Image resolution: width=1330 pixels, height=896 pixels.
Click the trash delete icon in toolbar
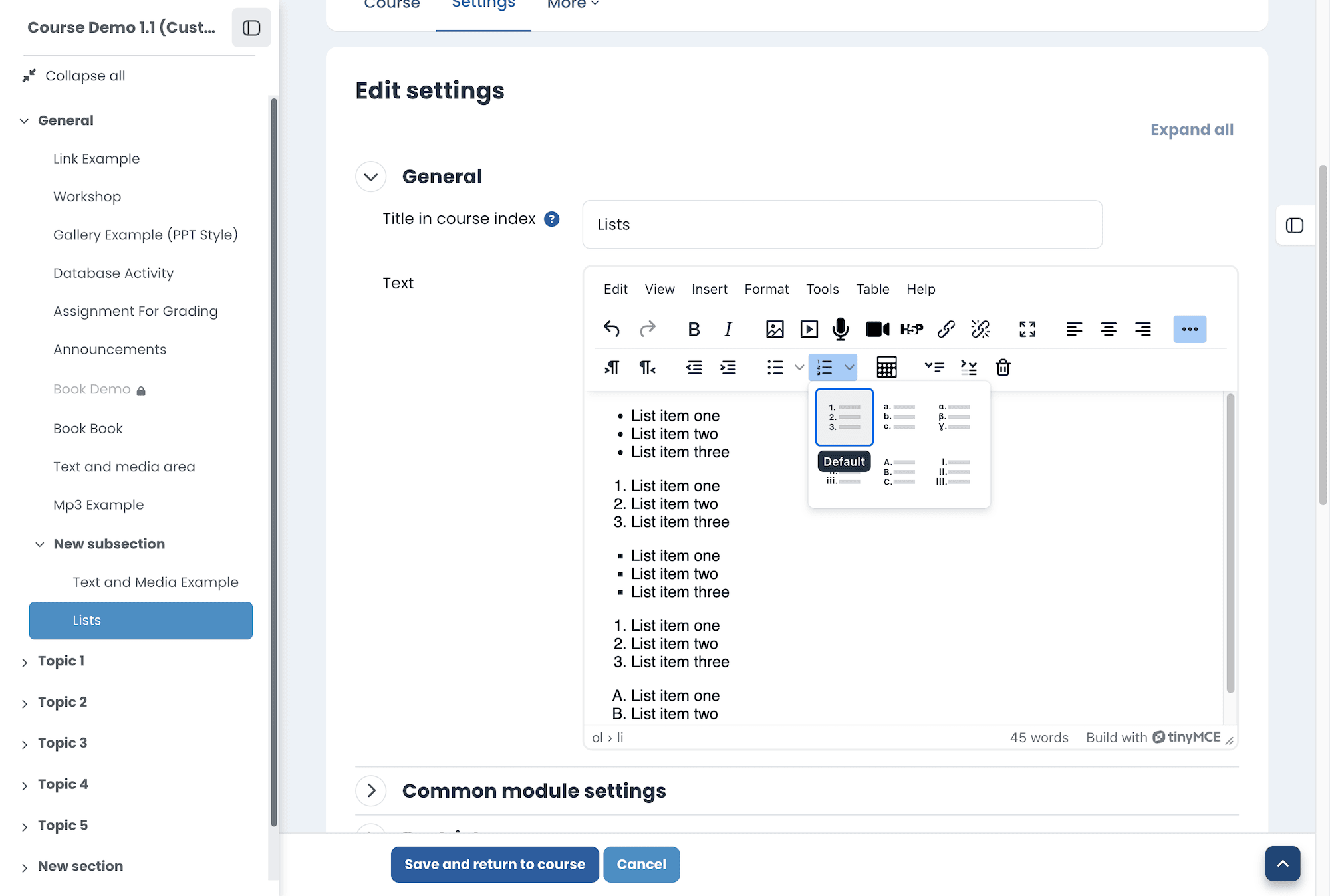click(1003, 367)
